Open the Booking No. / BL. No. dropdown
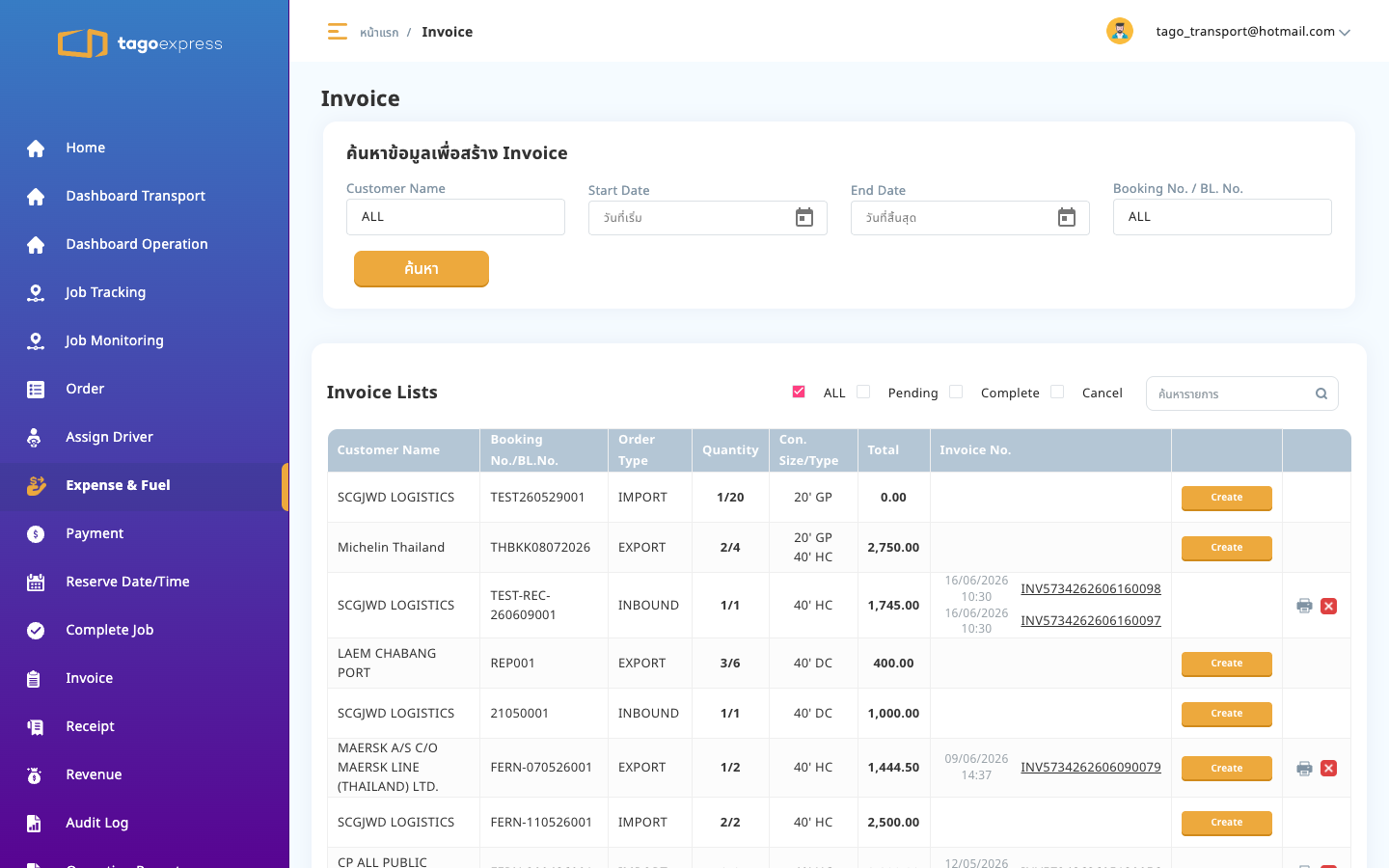 (x=1222, y=217)
